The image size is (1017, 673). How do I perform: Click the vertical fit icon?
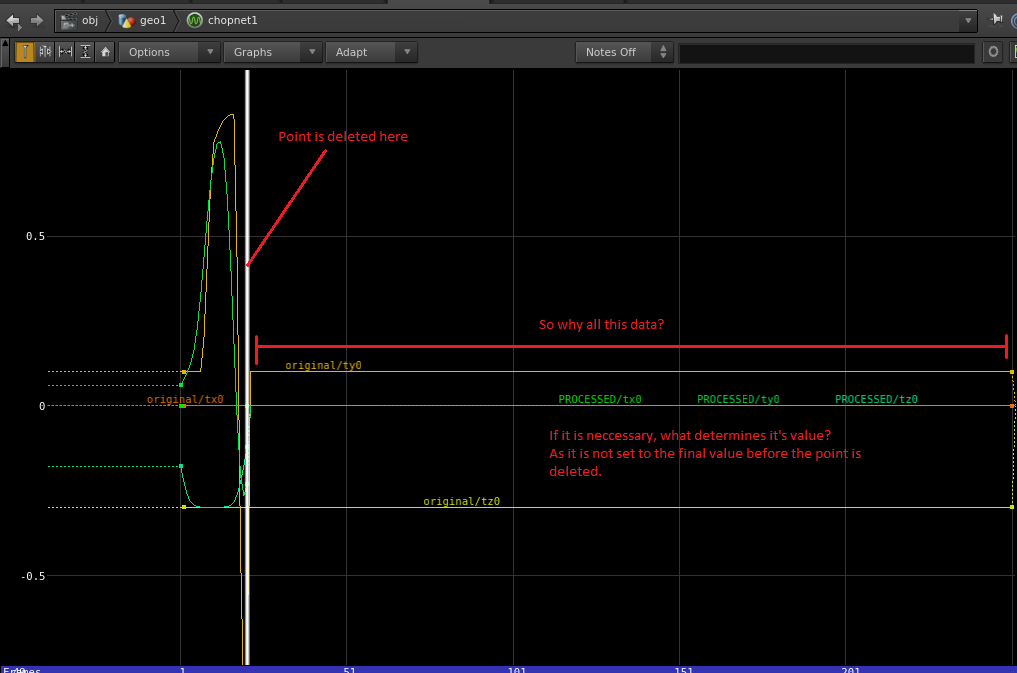point(86,52)
